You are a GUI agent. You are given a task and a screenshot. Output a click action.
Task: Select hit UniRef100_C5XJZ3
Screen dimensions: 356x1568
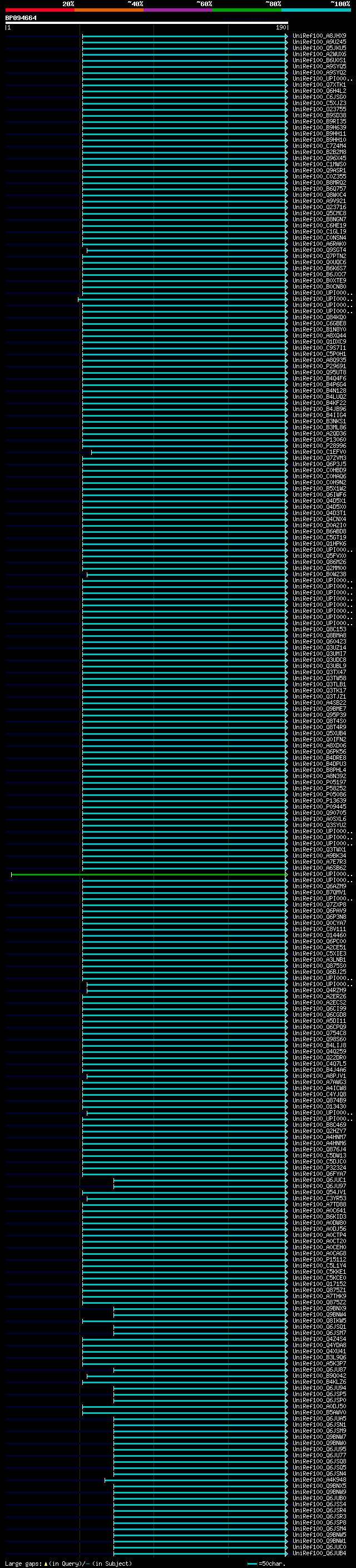point(319,103)
